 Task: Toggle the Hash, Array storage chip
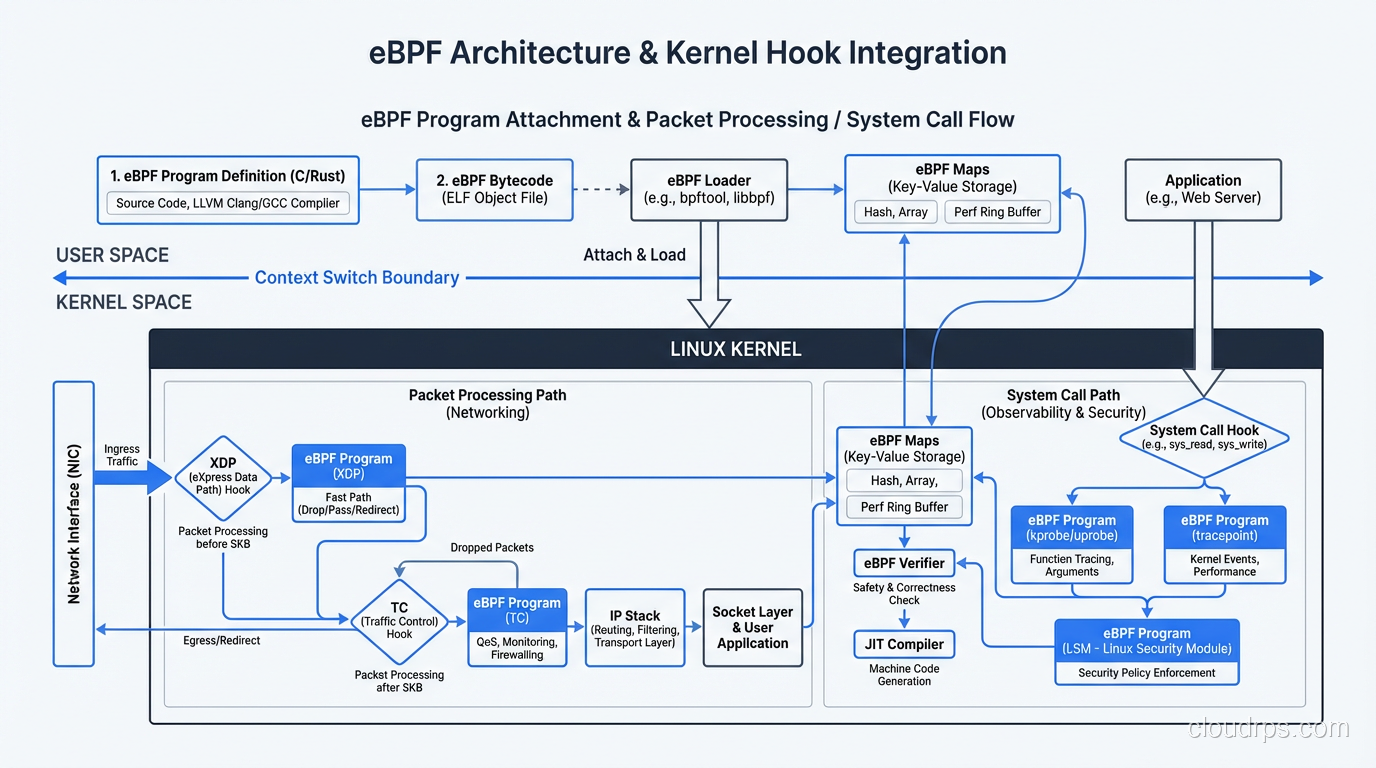tap(894, 212)
